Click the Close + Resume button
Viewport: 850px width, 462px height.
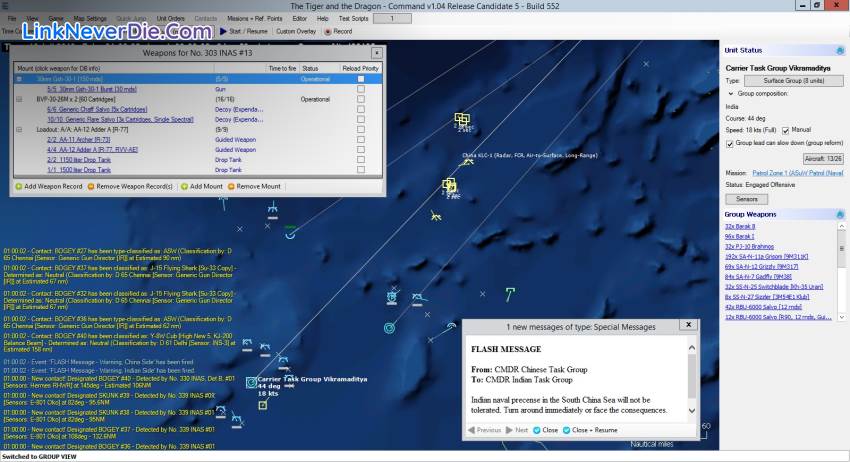pyautogui.click(x=590, y=430)
